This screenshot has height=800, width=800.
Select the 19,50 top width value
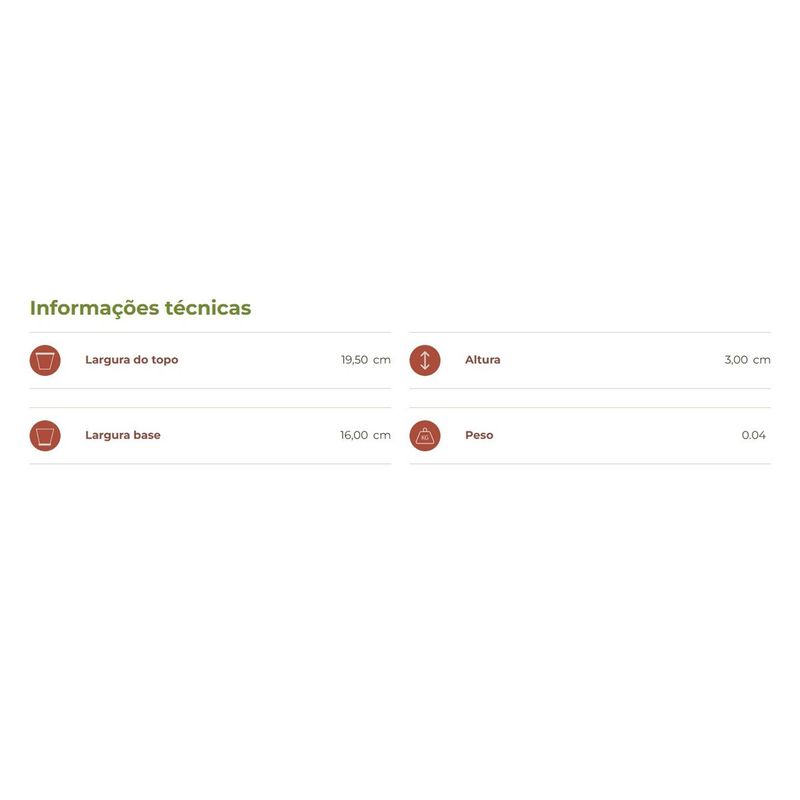pos(354,360)
